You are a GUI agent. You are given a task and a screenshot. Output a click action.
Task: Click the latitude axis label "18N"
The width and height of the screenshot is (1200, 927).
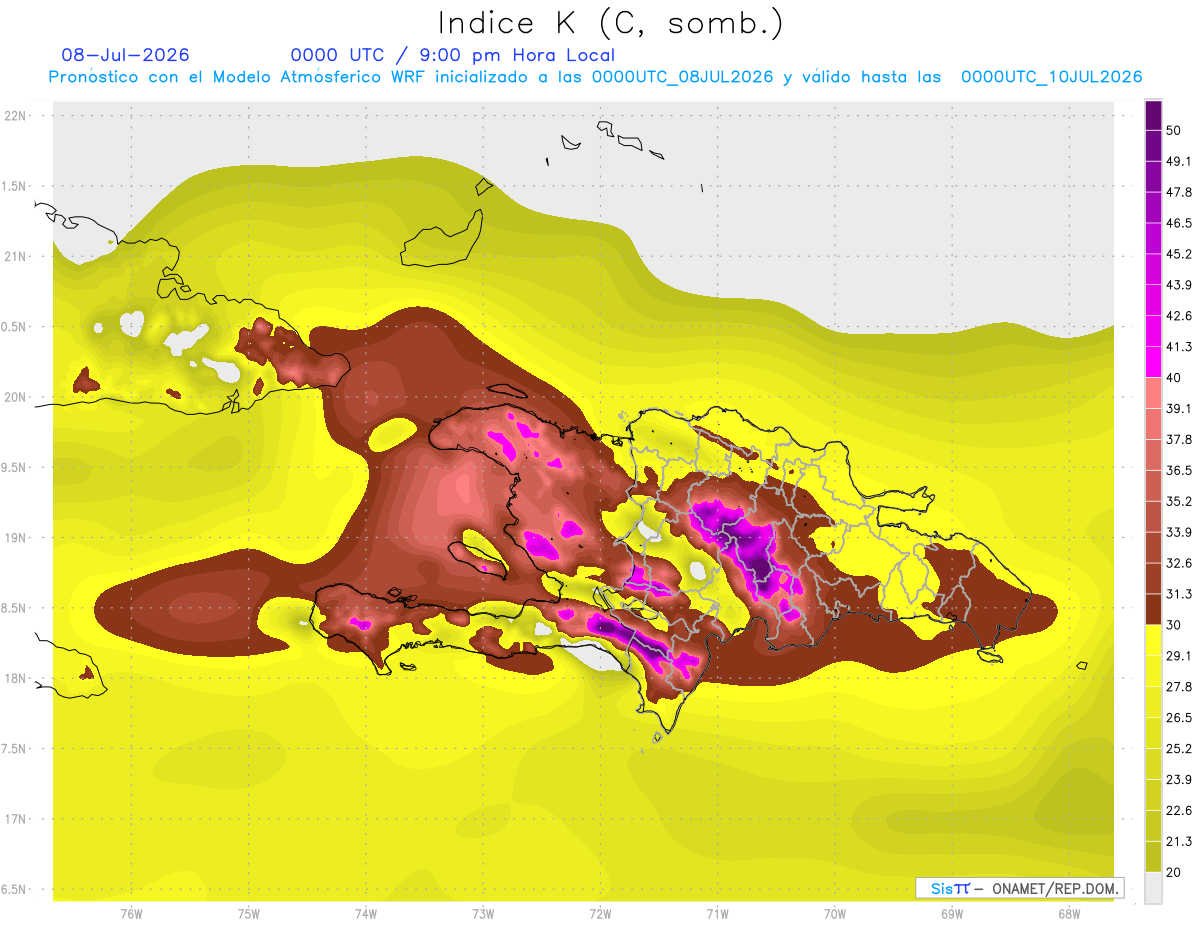tap(17, 679)
